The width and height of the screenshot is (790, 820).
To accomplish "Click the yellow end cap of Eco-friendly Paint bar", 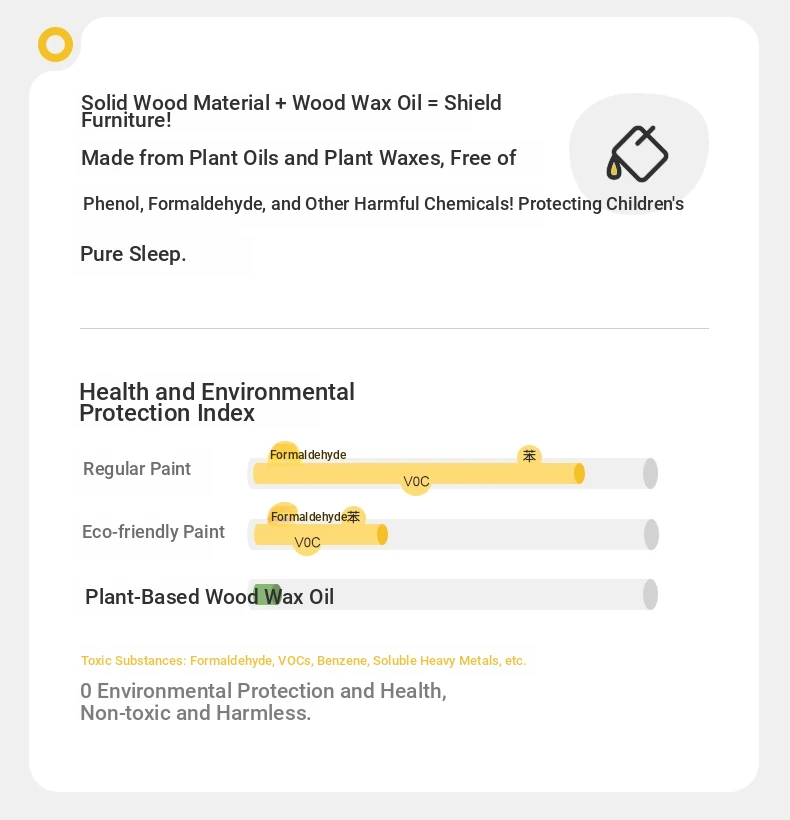I will 382,534.
